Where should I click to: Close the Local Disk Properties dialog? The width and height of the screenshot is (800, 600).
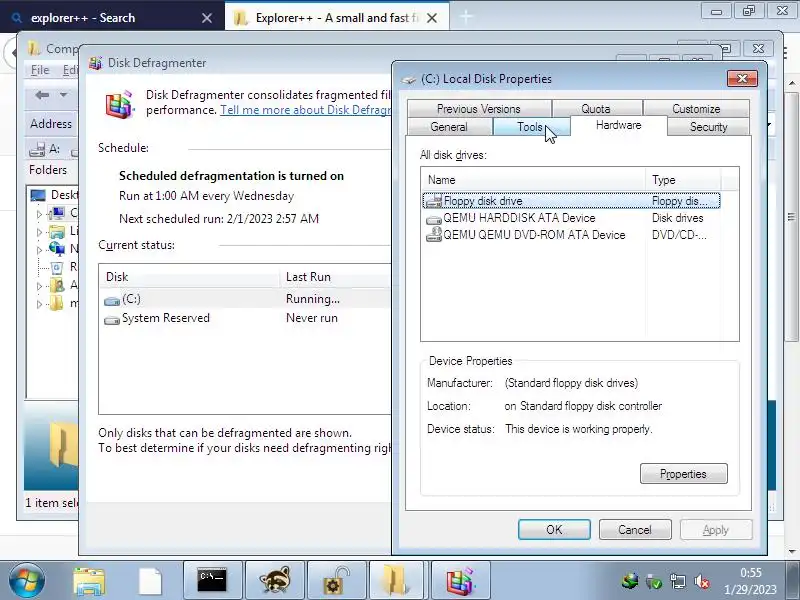coord(742,79)
